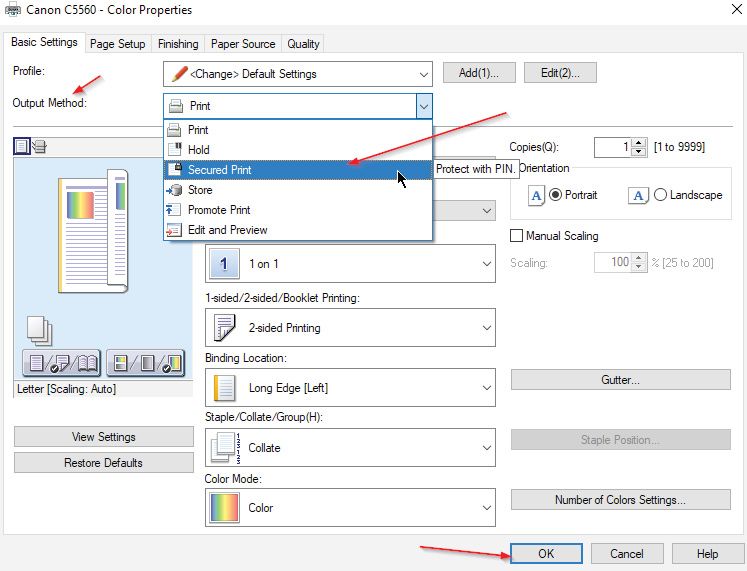This screenshot has width=747, height=571.
Task: Click the View Settings button
Action: point(104,437)
